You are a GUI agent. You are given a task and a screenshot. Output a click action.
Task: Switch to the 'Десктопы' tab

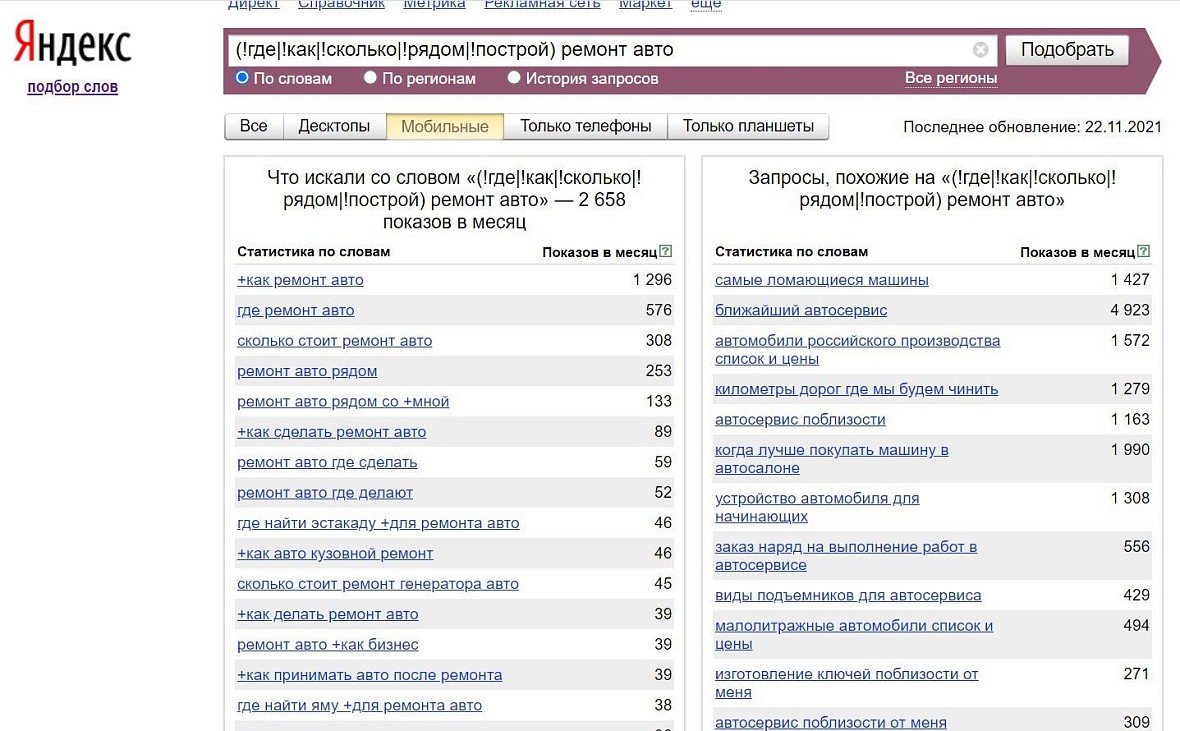[334, 126]
